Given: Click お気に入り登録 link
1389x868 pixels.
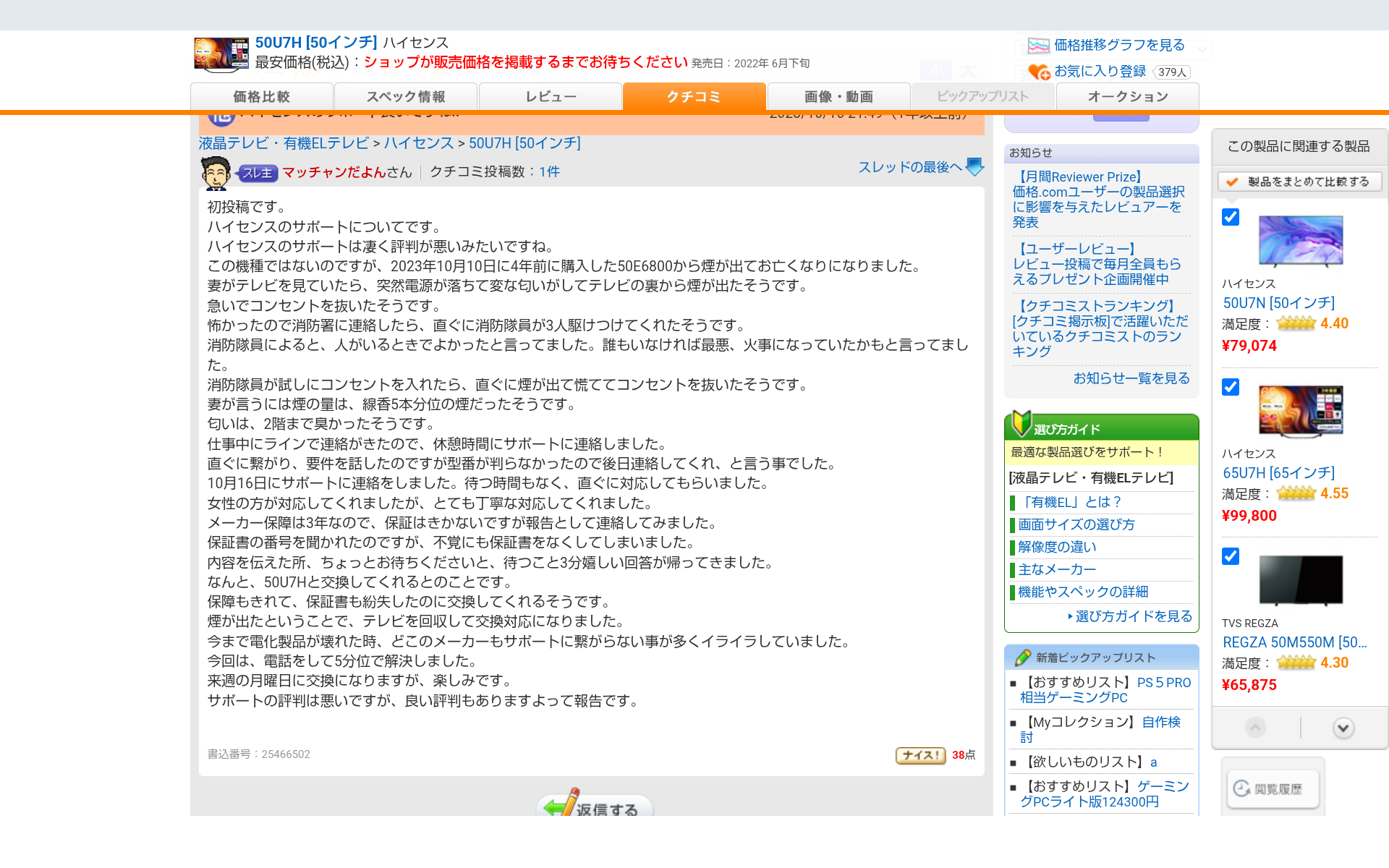Looking at the screenshot, I should pyautogui.click(x=1100, y=72).
